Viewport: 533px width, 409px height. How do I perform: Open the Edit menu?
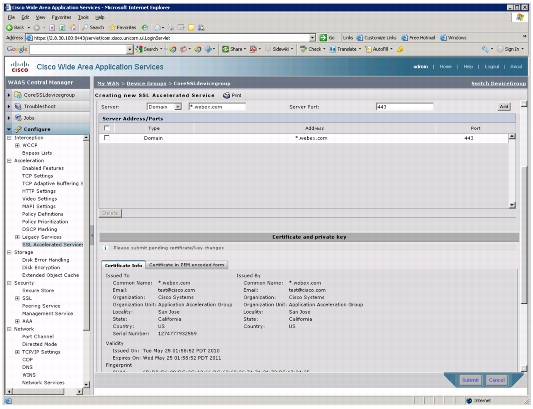[25, 17]
